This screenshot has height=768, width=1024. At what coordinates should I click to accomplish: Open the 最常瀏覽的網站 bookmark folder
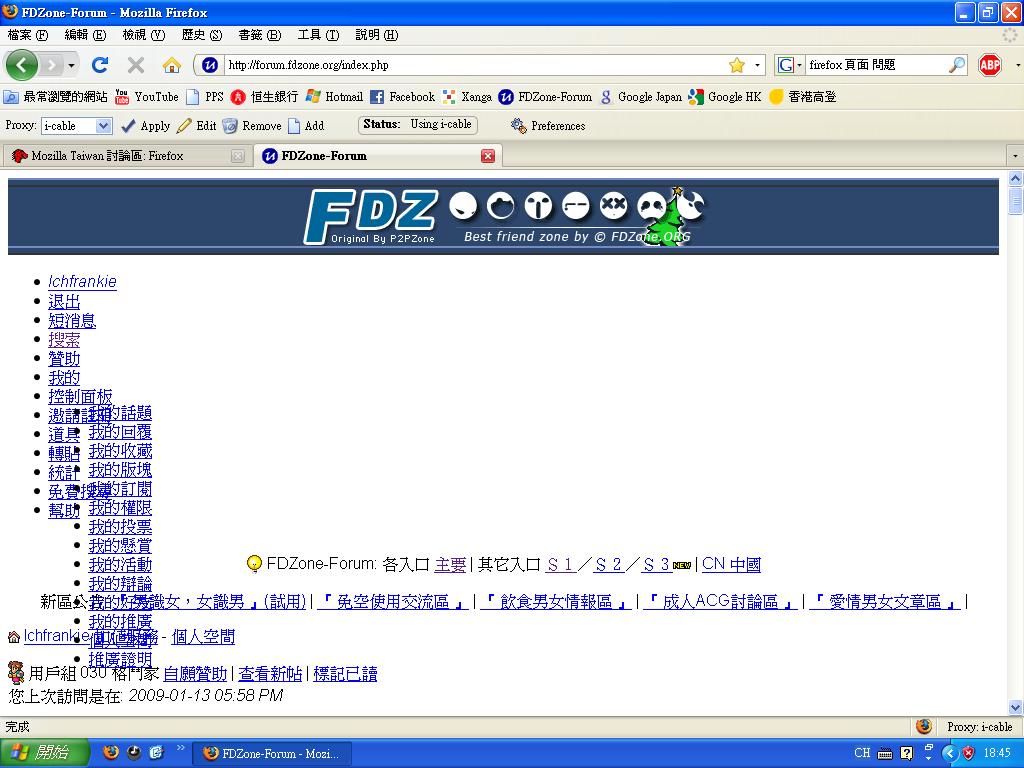click(x=56, y=97)
